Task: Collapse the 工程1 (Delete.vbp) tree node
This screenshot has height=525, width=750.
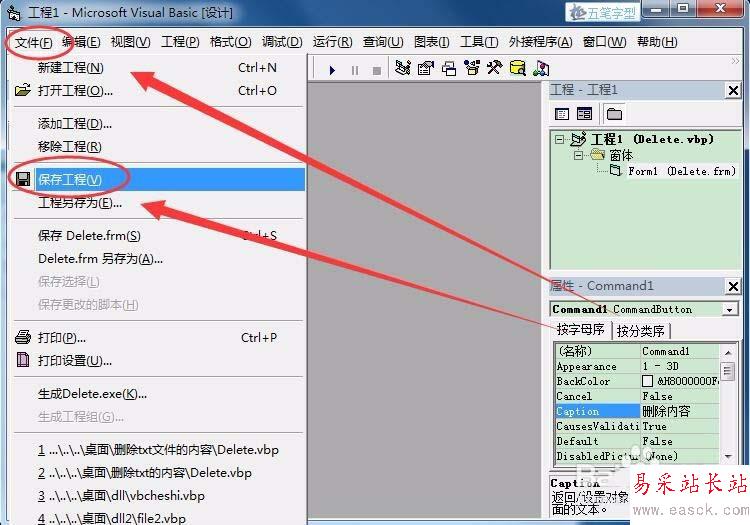Action: [559, 140]
